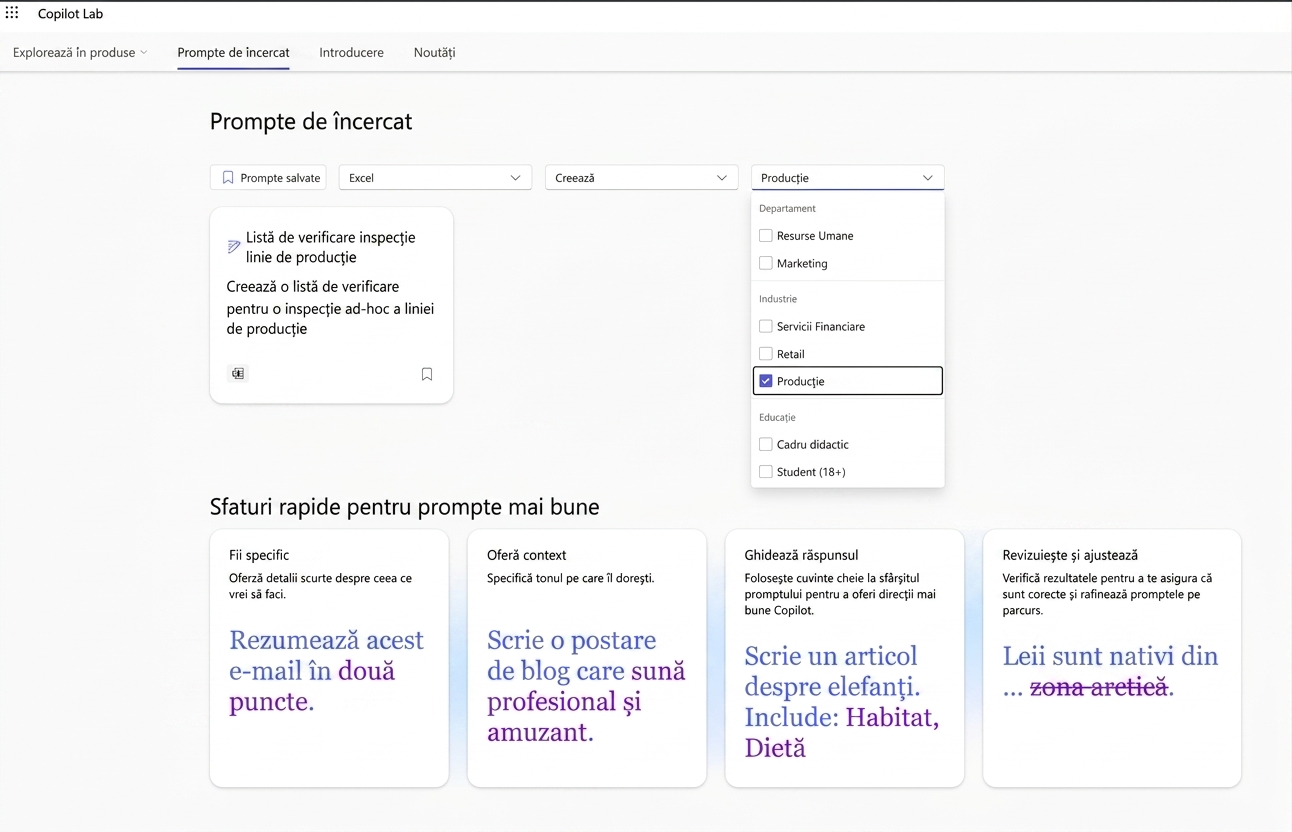Select the Oferă context tip card
Viewport: 1292px width, 832px height.
coord(587,658)
